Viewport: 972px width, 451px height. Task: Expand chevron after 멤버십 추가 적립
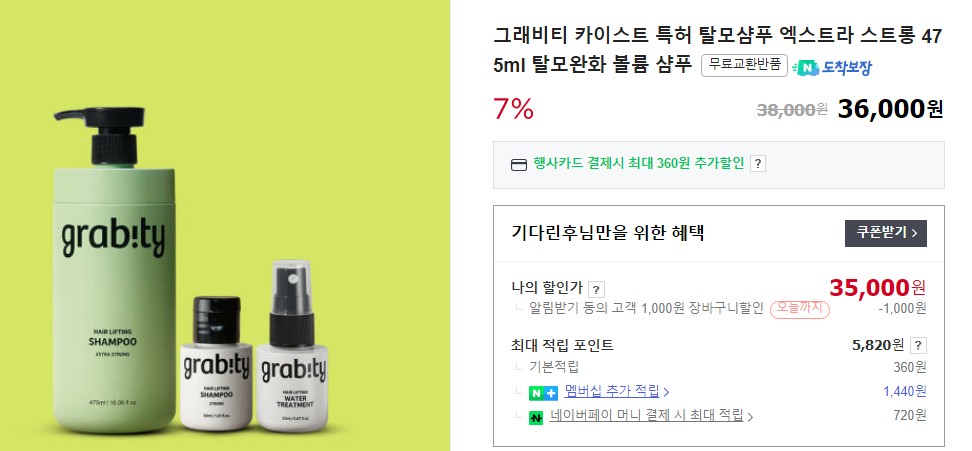(666, 392)
